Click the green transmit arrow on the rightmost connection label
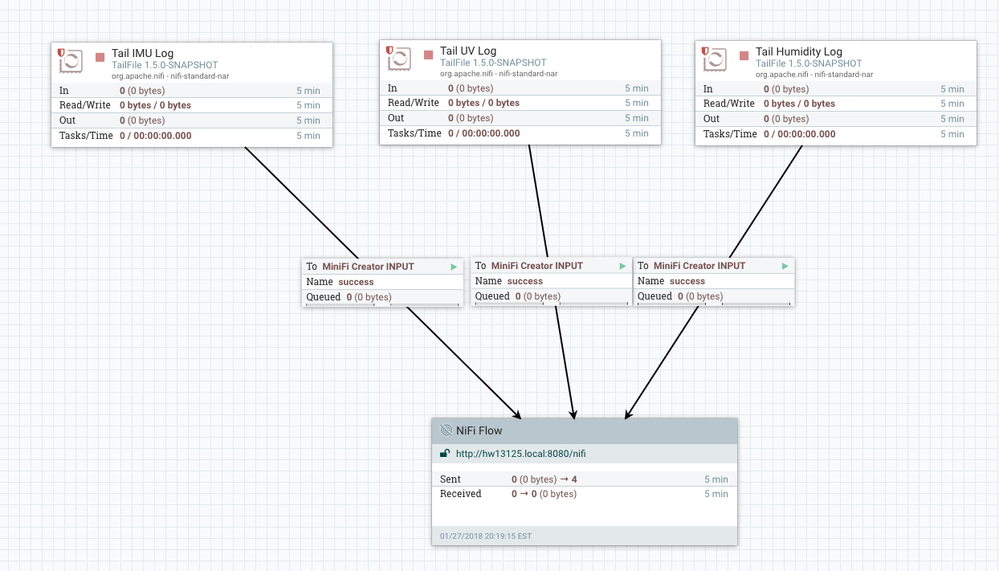Viewport: 999px width, 571px height. (785, 266)
